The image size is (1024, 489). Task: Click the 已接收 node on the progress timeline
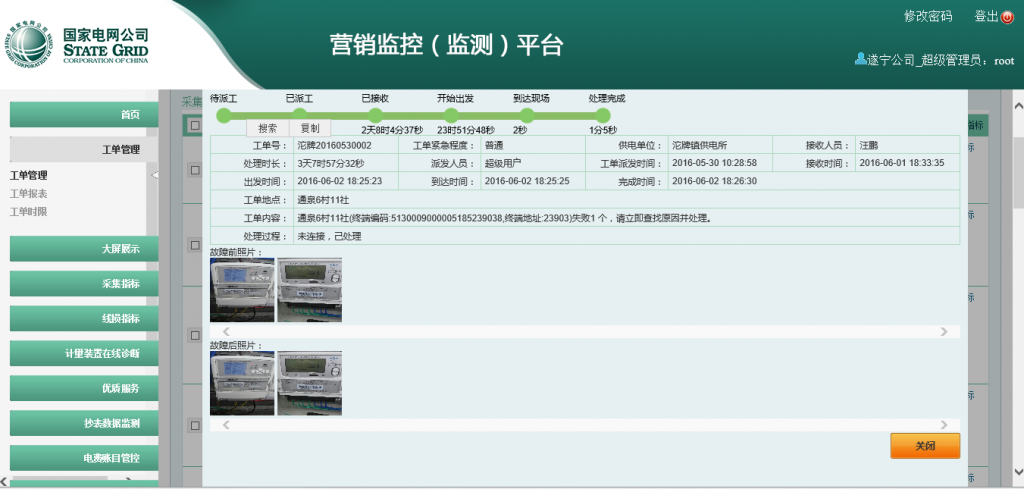375,115
